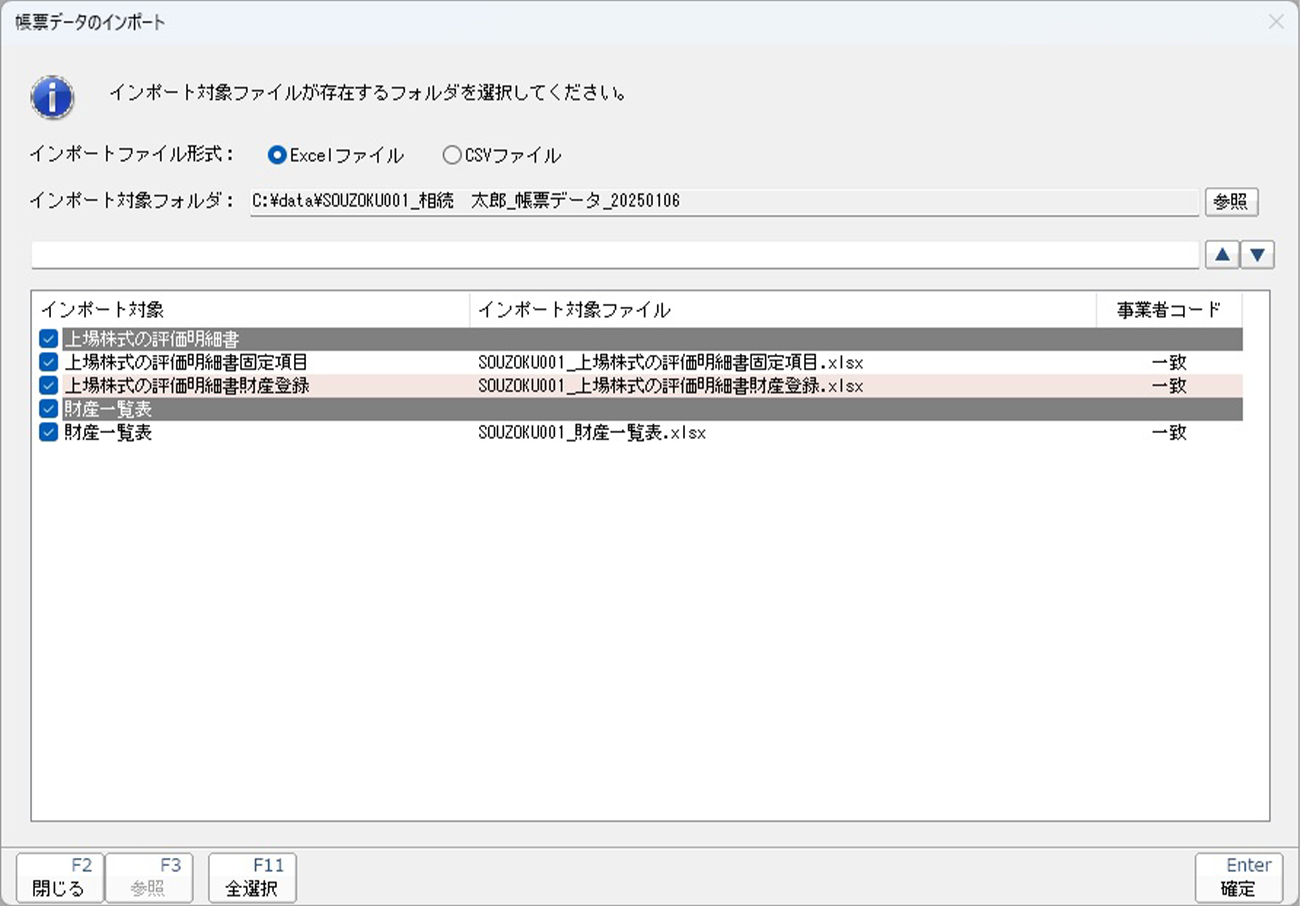Close the import dialog with X
Viewport: 1300px width, 906px height.
pos(1276,22)
